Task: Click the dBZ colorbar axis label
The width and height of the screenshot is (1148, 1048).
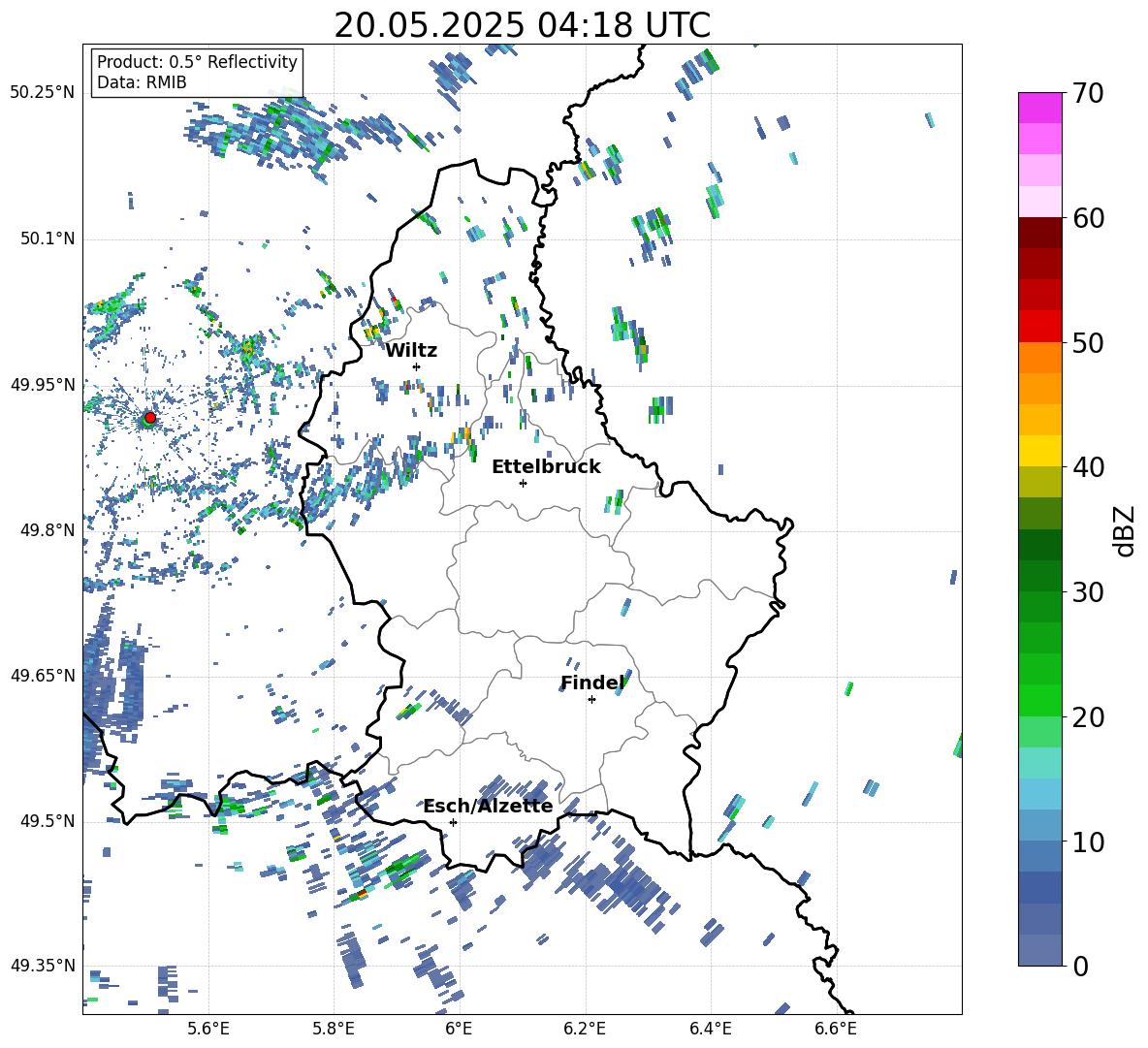Action: click(1126, 530)
